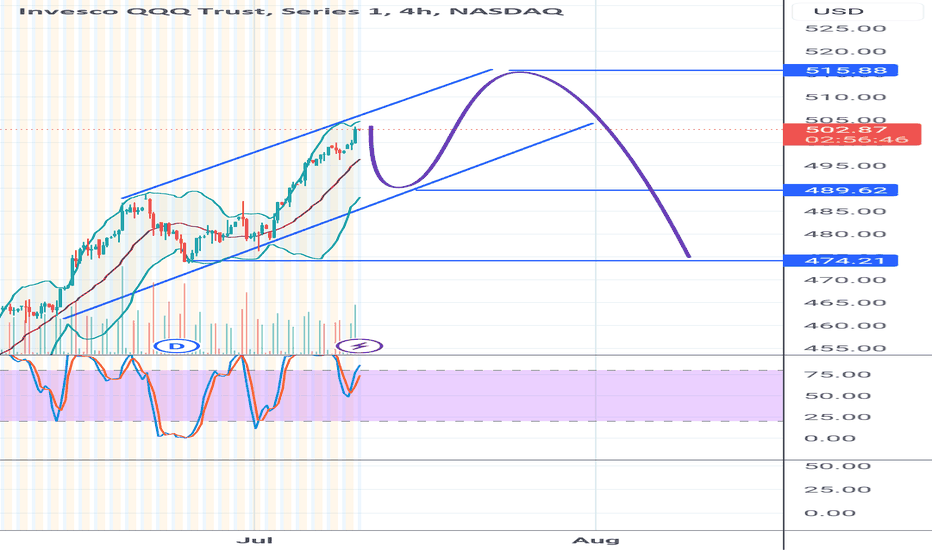Viewport: 932px width, 550px height.
Task: Click the 520.00 price axis label
Action: point(845,52)
